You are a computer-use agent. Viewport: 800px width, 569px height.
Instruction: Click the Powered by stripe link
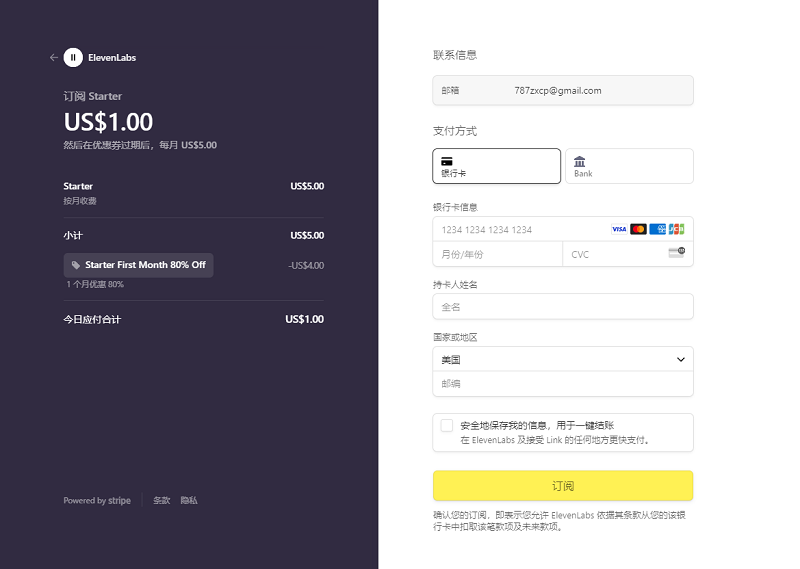click(97, 501)
